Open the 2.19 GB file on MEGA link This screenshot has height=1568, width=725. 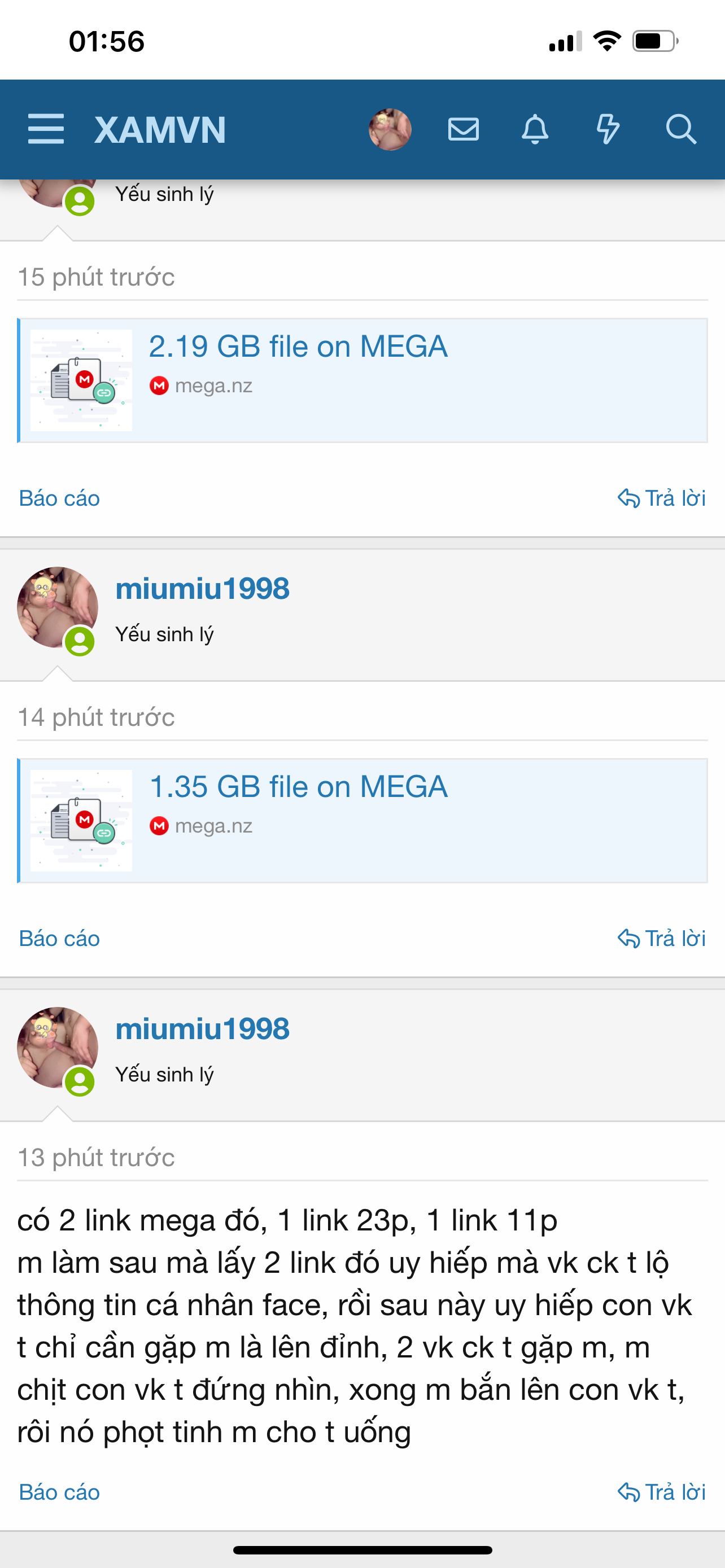tap(298, 347)
